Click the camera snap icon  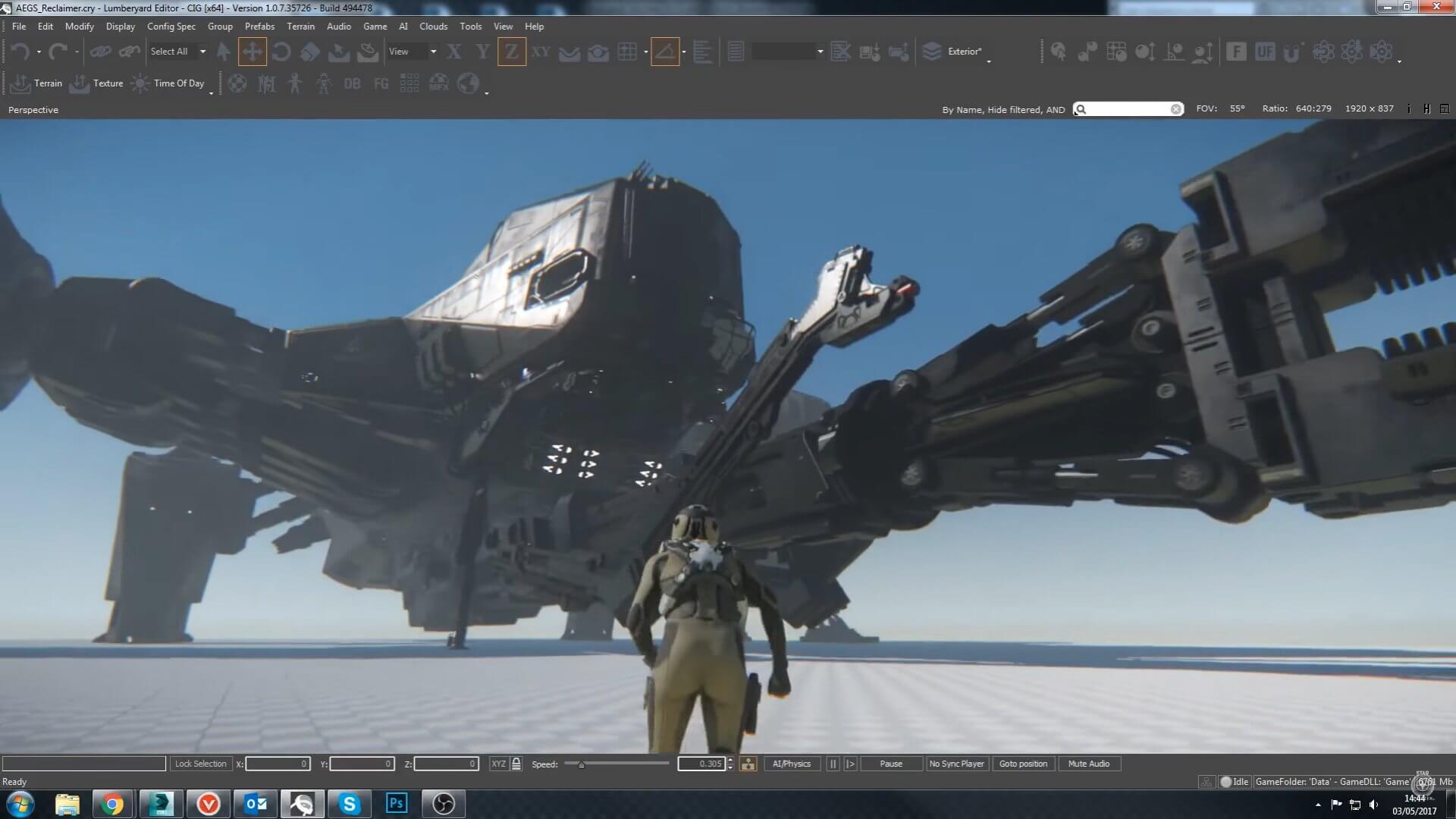pos(598,52)
